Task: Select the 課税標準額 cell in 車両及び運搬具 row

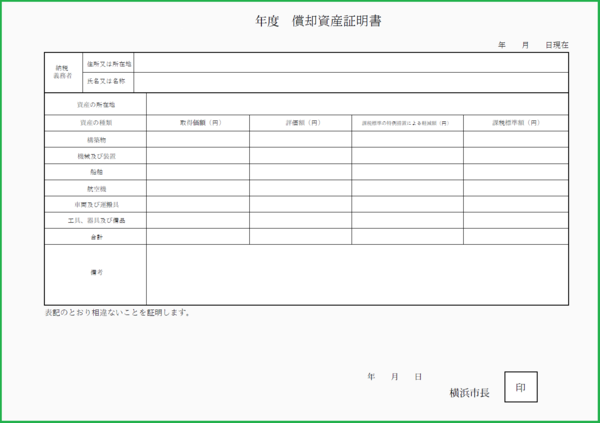Action: coord(516,204)
